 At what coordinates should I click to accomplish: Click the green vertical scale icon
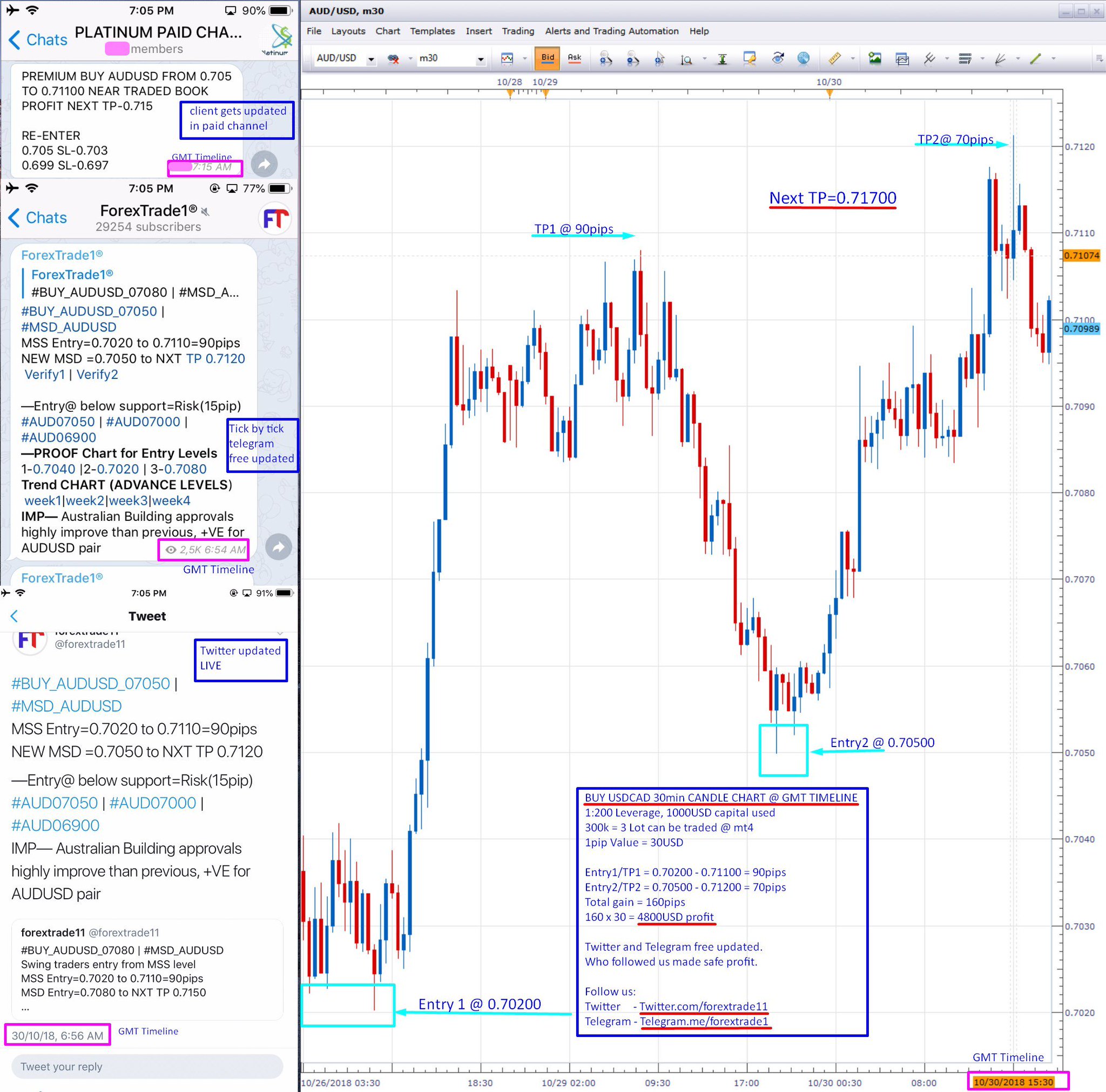pyautogui.click(x=723, y=59)
